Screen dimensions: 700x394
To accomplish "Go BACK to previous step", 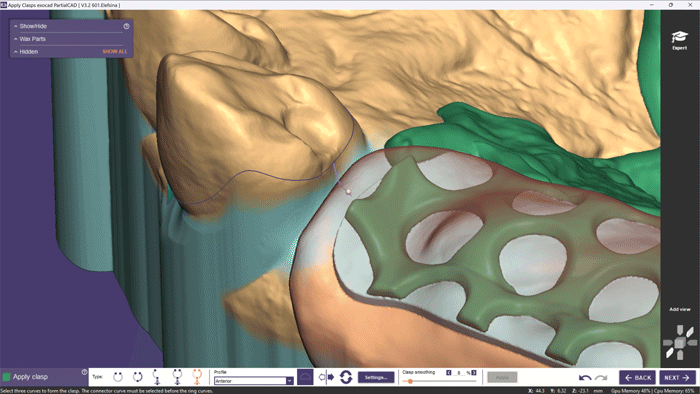I will pos(637,377).
